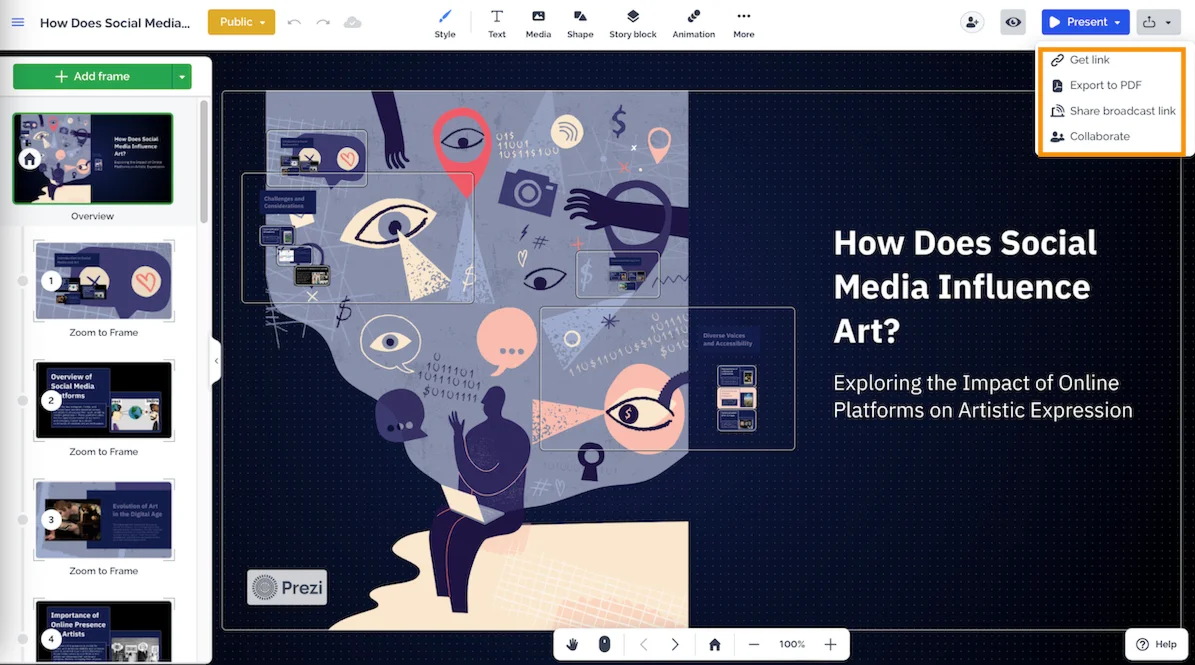
Task: Open the Media insert tool
Action: (x=538, y=23)
